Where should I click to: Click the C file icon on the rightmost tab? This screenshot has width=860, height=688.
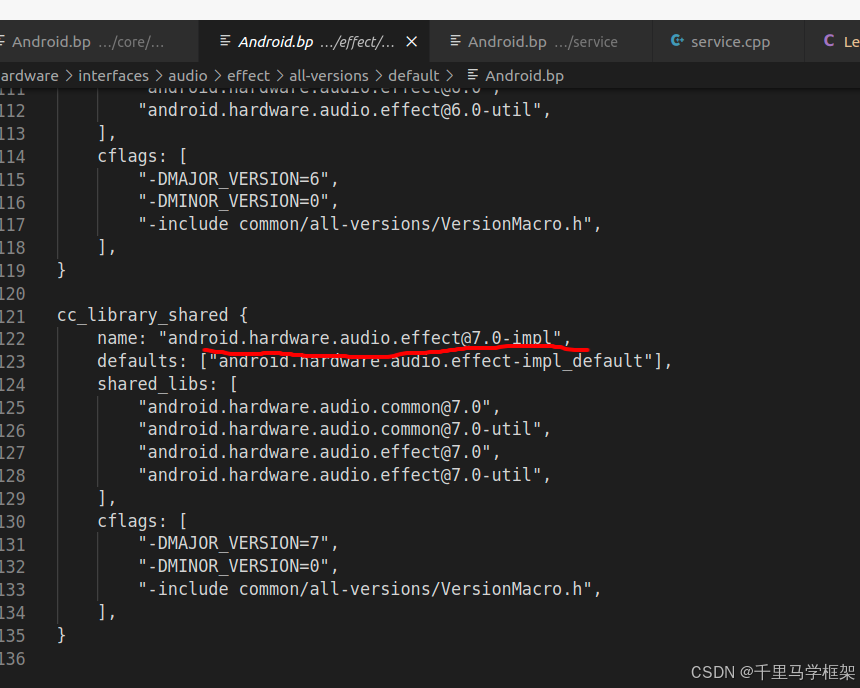click(x=829, y=41)
